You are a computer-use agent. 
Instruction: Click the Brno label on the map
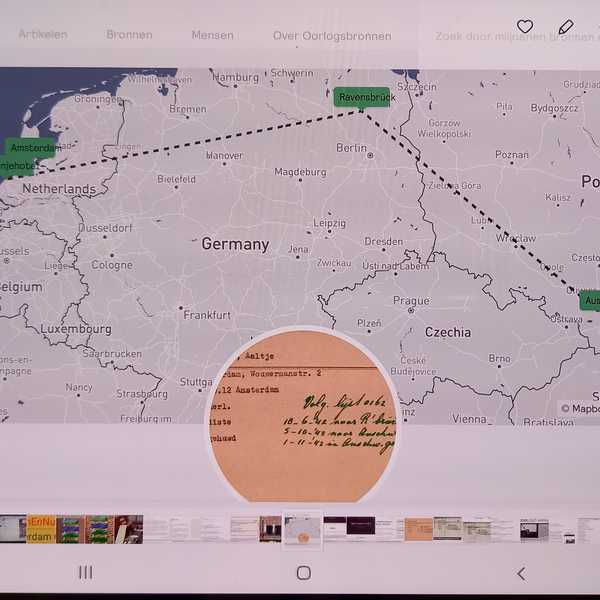pos(499,358)
